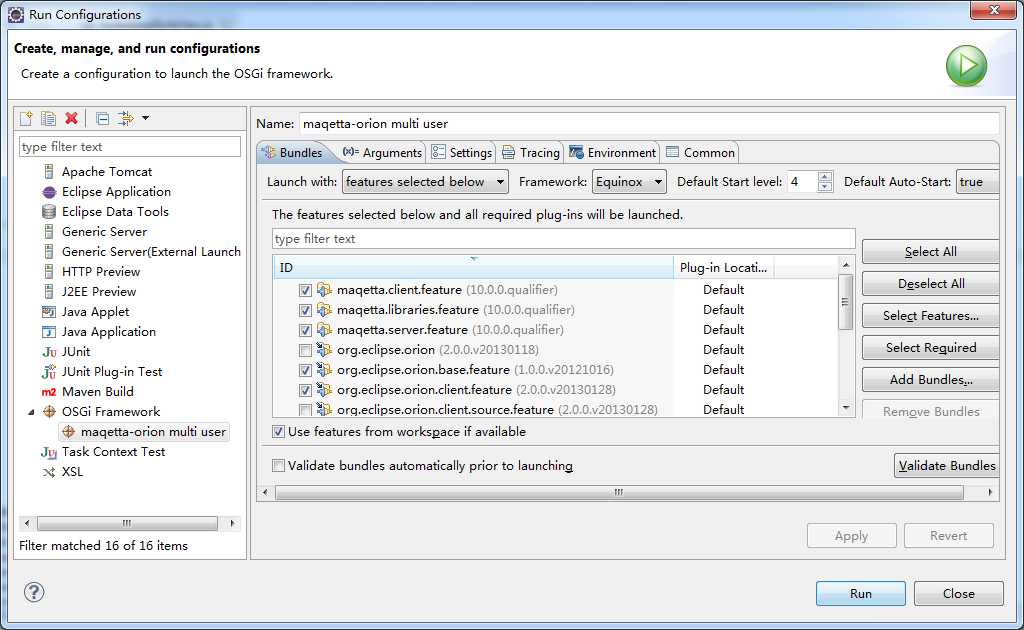Click the maqetta.client.feature feature icon
Screen dimensions: 1024x630
pyautogui.click(x=324, y=289)
